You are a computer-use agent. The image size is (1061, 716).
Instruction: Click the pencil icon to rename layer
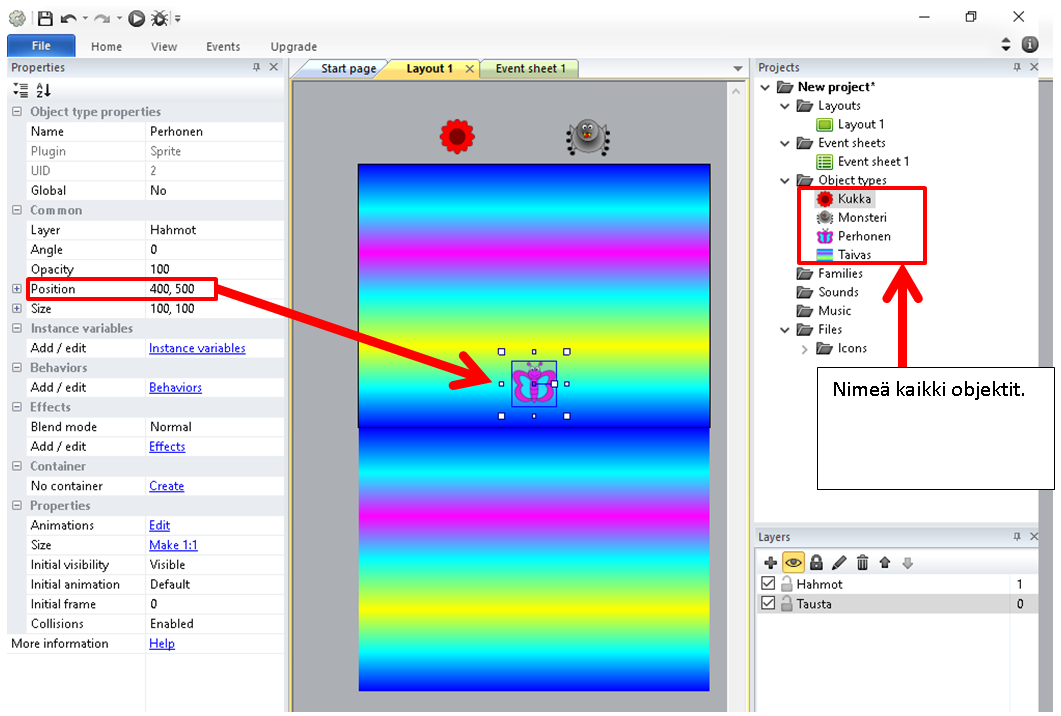point(839,563)
